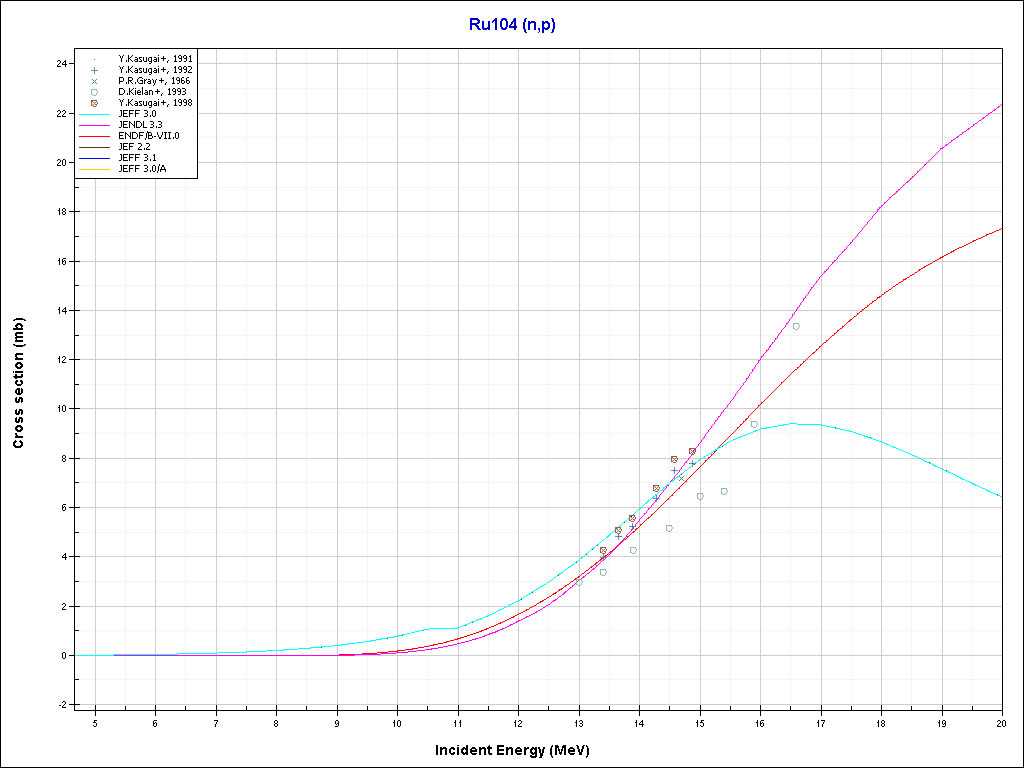
Task: Click the JEF 2.2 legend label
Action: click(x=135, y=146)
